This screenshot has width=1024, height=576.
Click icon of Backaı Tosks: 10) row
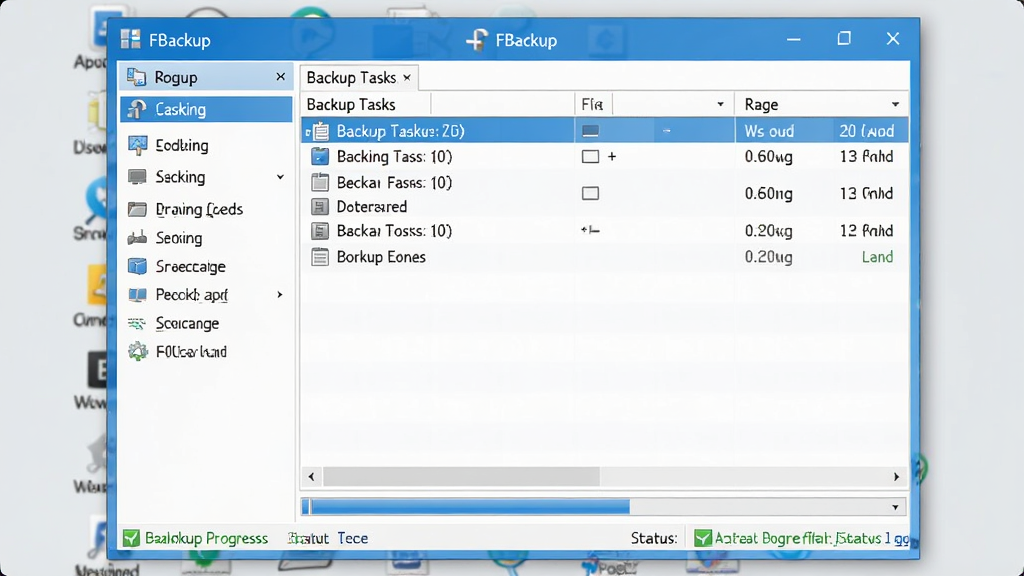point(320,231)
